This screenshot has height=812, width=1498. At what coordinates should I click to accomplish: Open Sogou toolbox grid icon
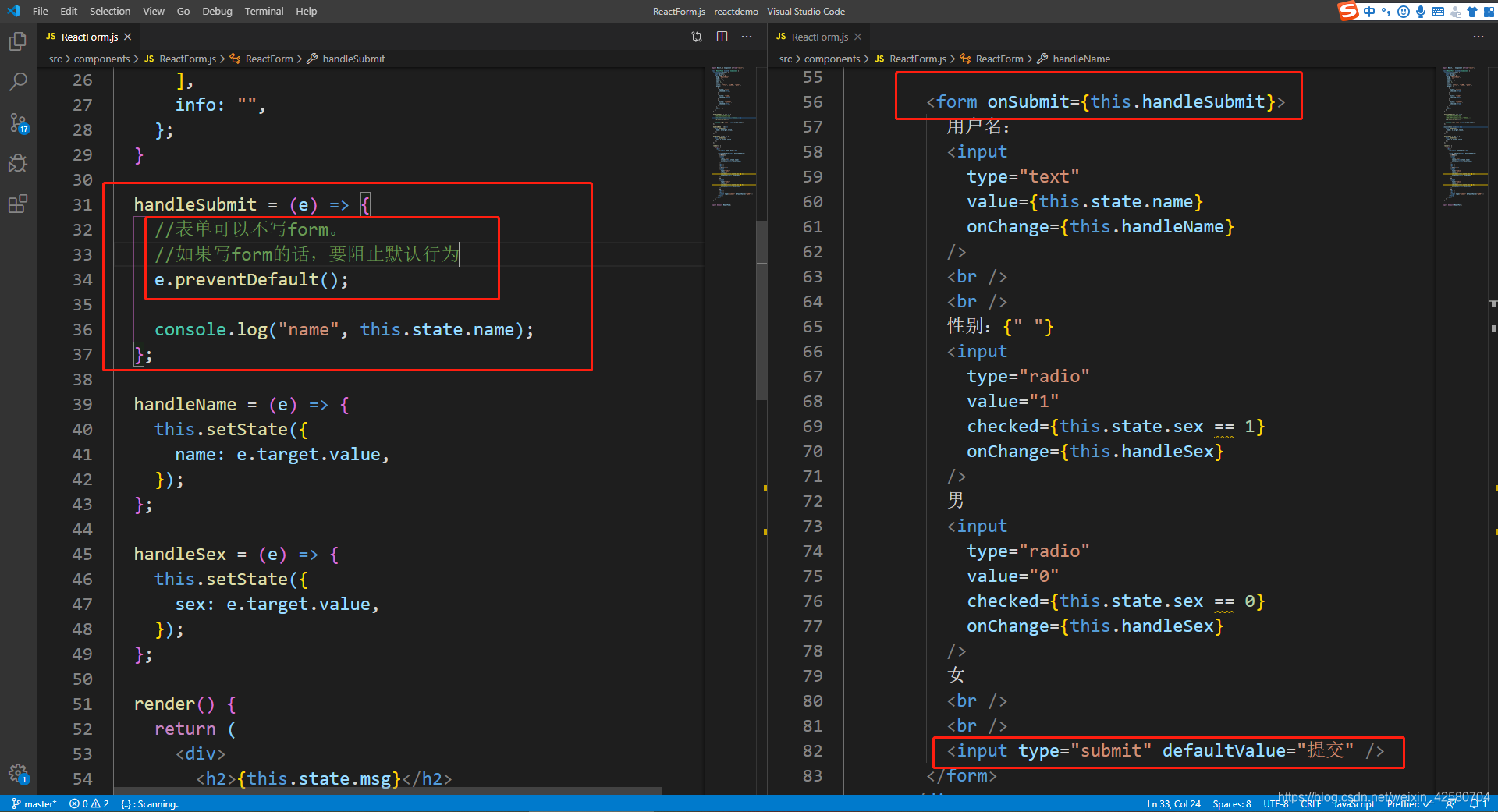click(1489, 11)
